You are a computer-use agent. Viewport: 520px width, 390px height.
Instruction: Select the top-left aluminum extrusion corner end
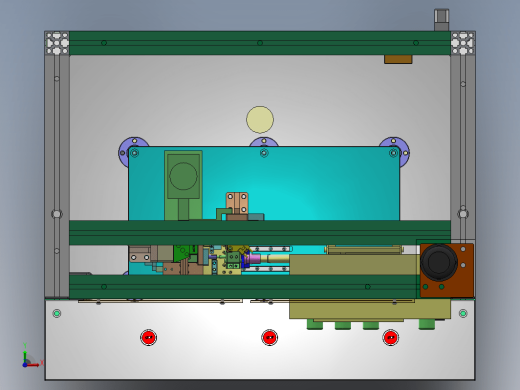click(x=57, y=43)
